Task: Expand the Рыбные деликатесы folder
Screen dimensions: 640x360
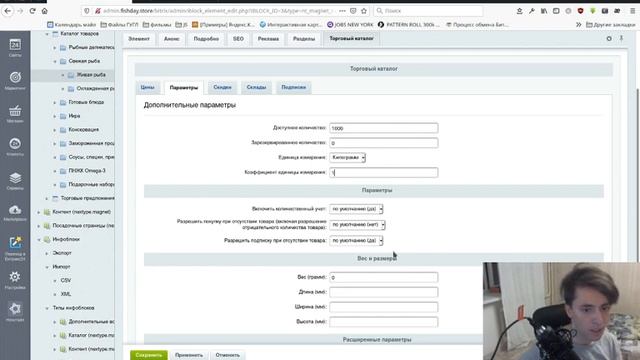Action: pyautogui.click(x=55, y=47)
